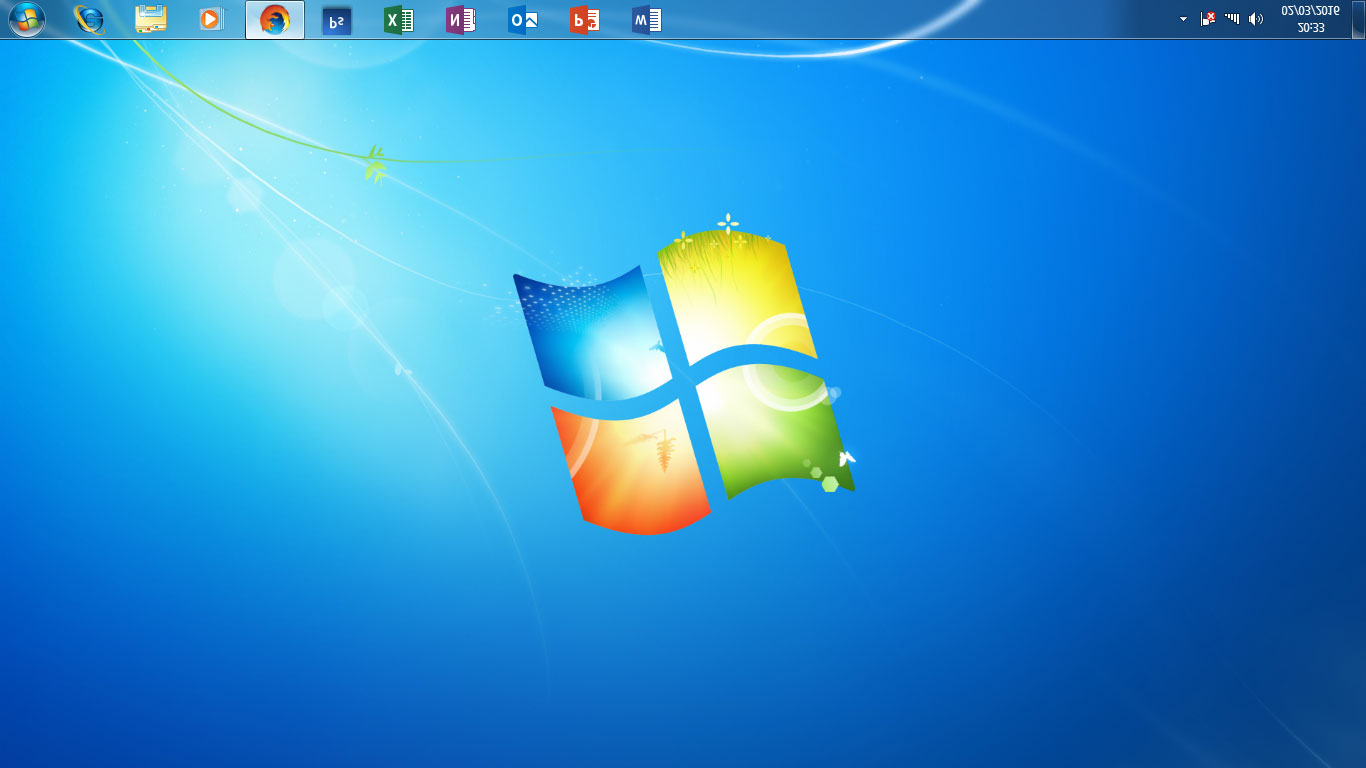The height and width of the screenshot is (768, 1366).
Task: Open Microsoft Outlook
Action: (x=523, y=19)
